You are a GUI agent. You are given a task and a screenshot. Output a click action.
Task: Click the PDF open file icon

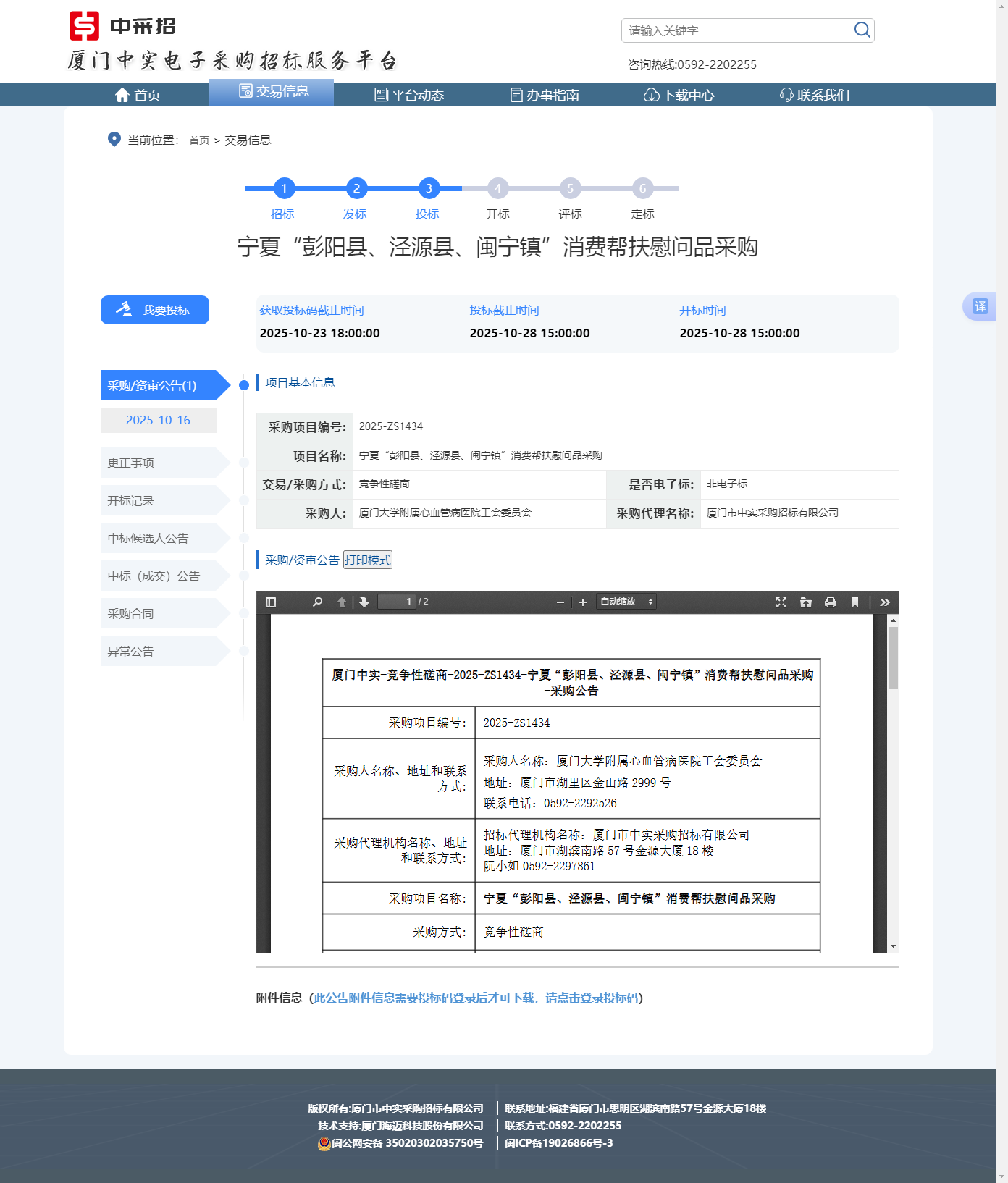pyautogui.click(x=806, y=602)
